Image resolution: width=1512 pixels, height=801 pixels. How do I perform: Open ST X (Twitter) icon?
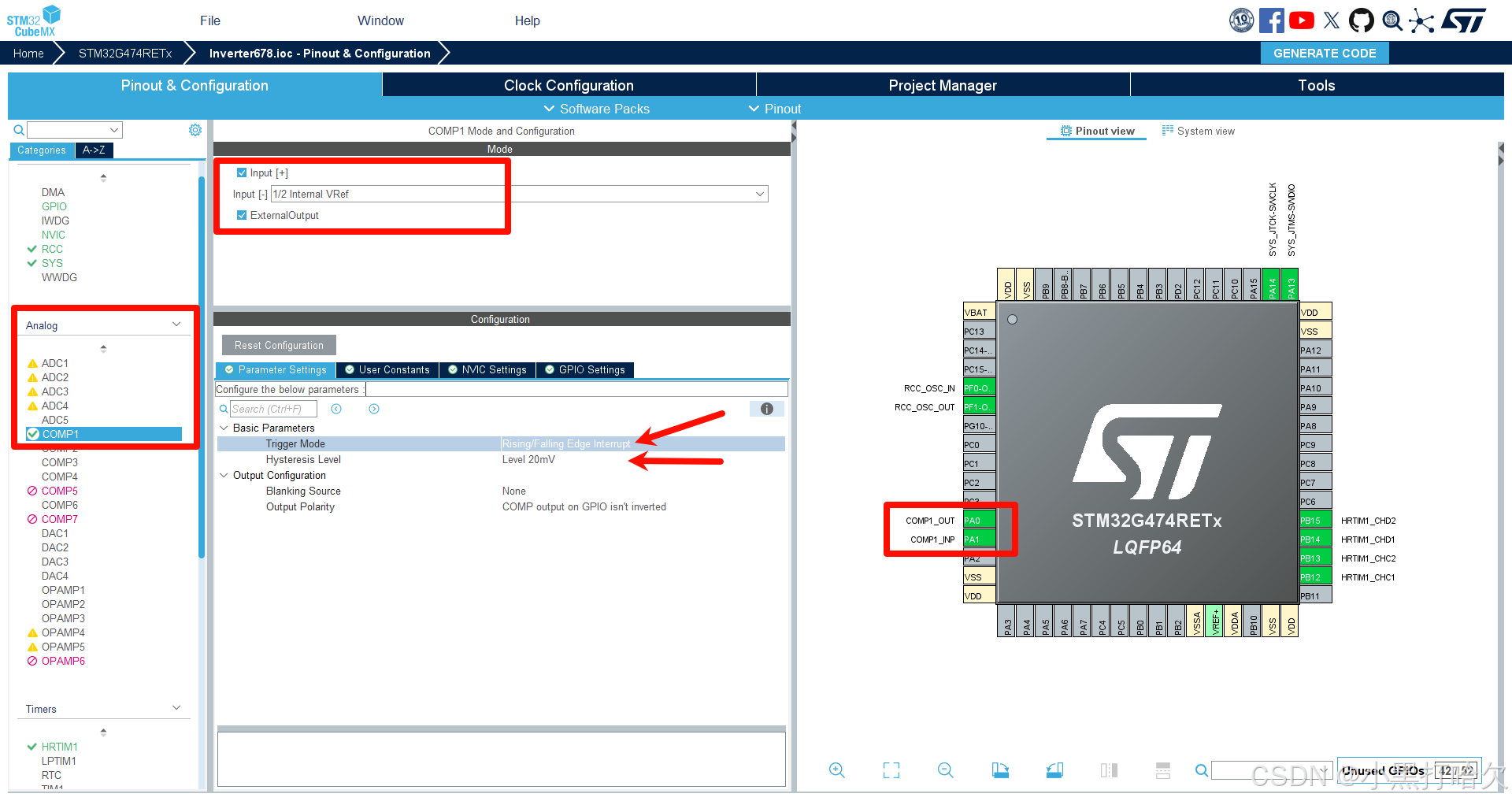coord(1332,20)
